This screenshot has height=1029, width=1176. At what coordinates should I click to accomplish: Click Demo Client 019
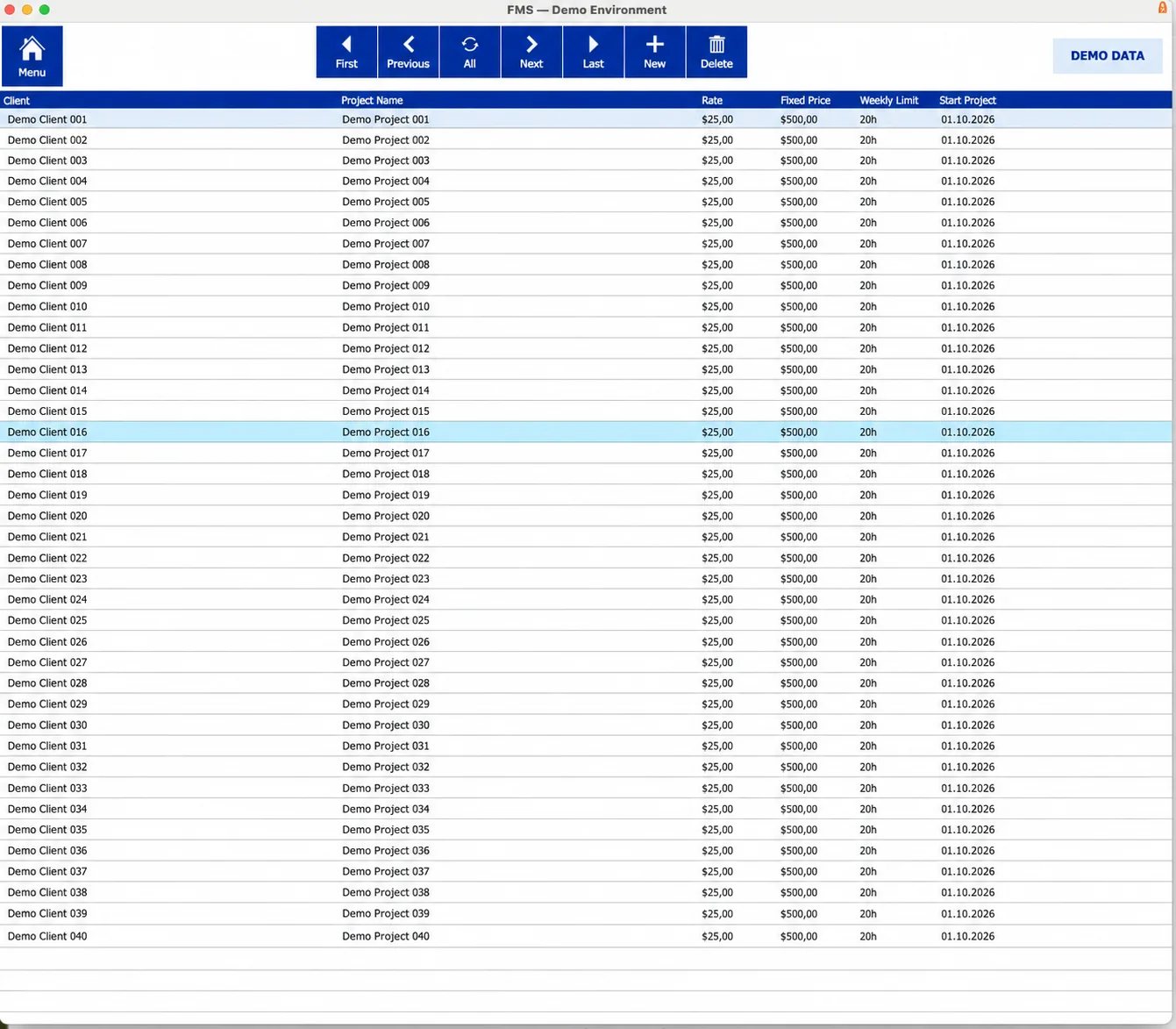(47, 495)
